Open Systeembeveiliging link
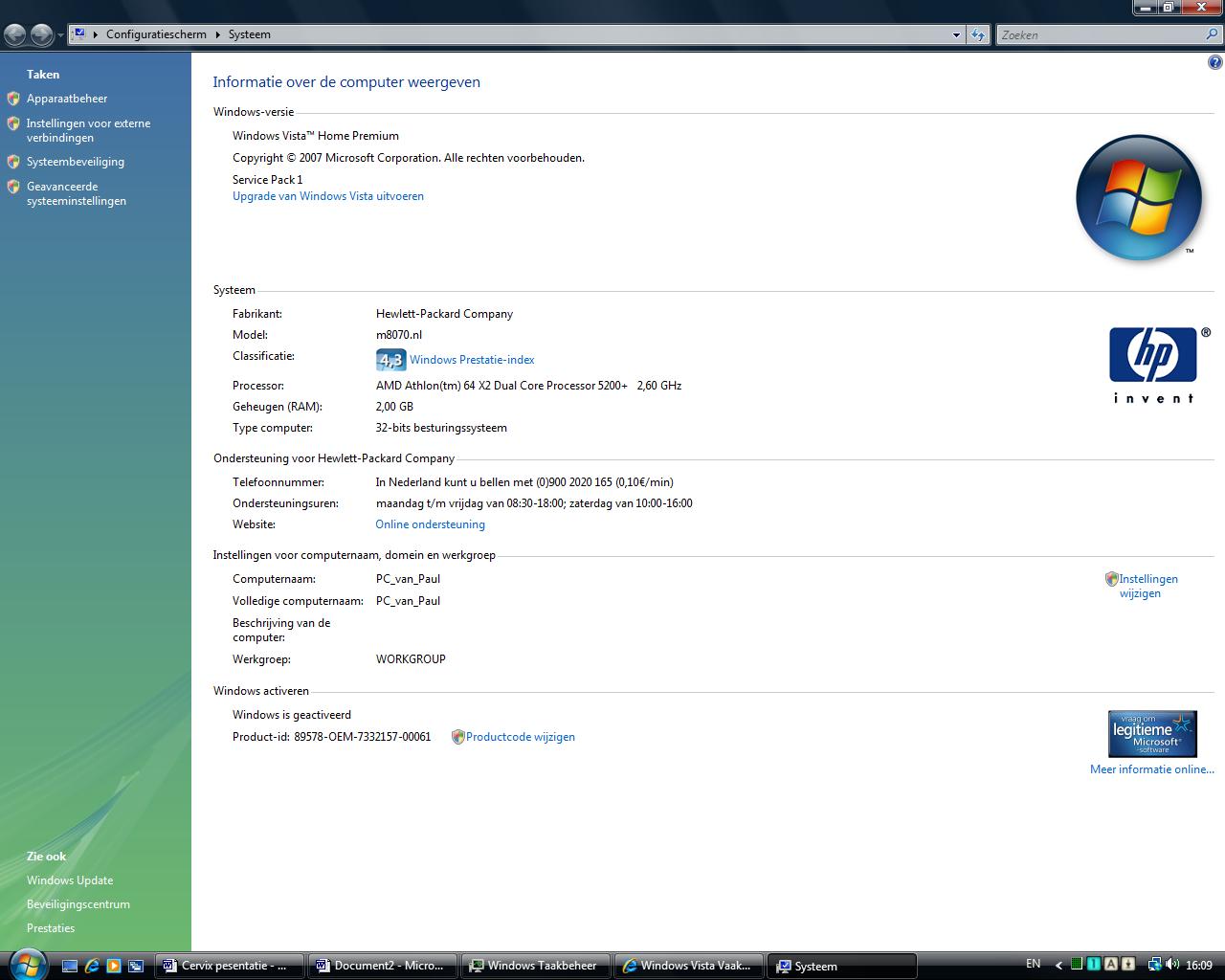The image size is (1225, 980). pyautogui.click(x=76, y=162)
